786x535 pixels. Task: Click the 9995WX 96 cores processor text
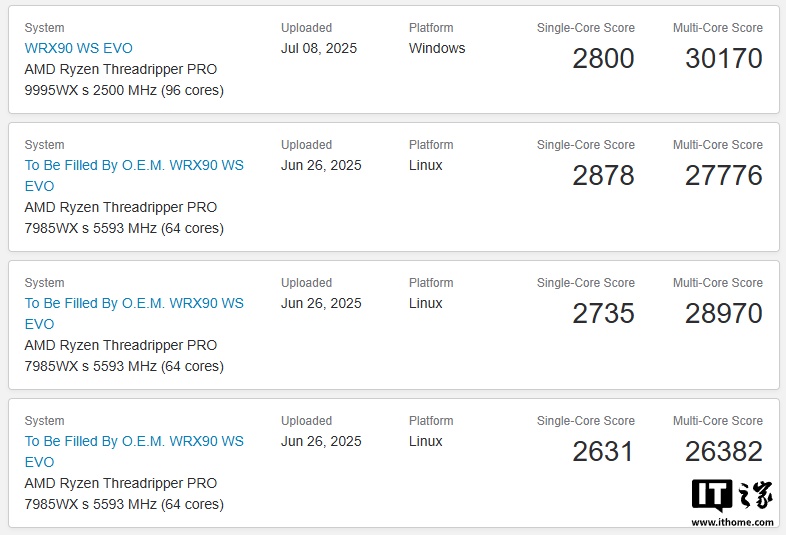[124, 80]
